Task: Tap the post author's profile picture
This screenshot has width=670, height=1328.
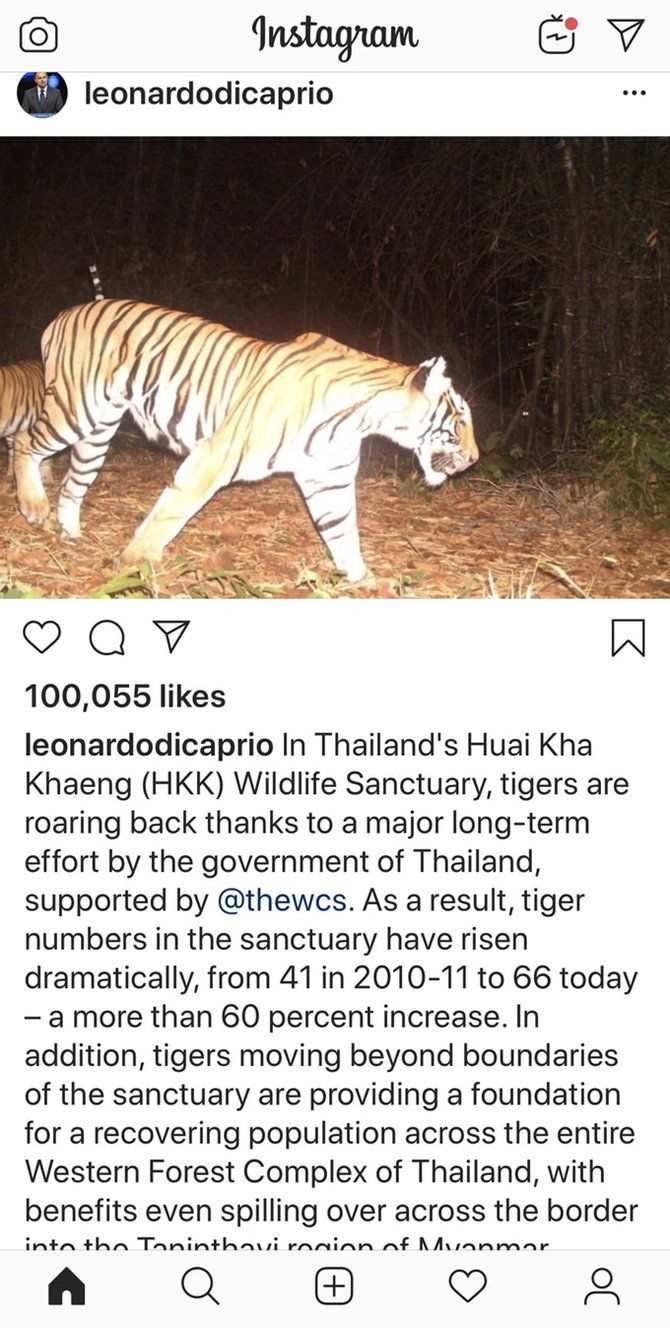Action: click(x=42, y=94)
